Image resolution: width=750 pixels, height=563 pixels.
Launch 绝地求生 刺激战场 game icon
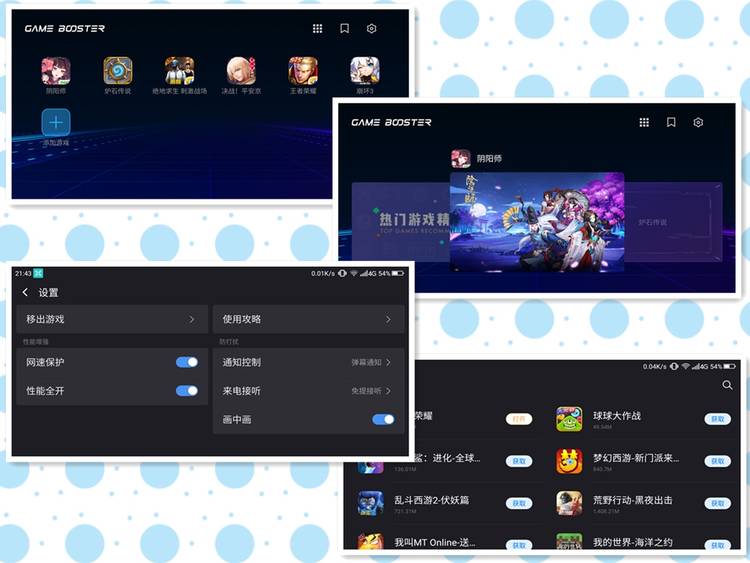click(179, 71)
